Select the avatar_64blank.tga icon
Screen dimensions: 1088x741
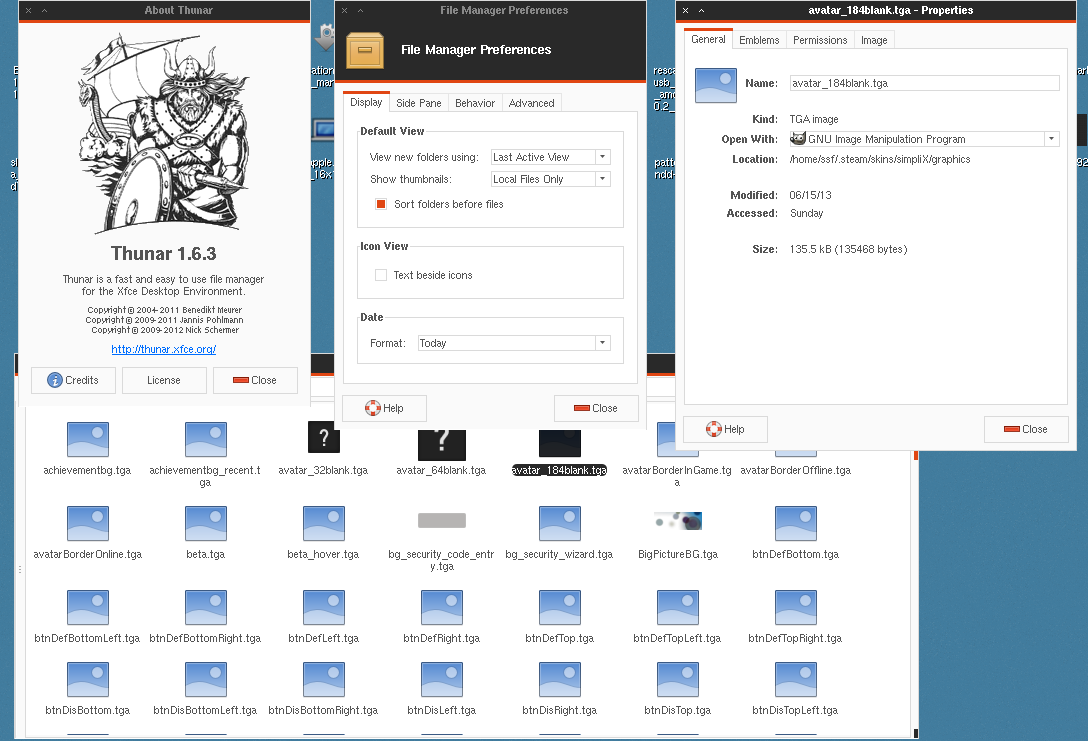[x=441, y=441]
